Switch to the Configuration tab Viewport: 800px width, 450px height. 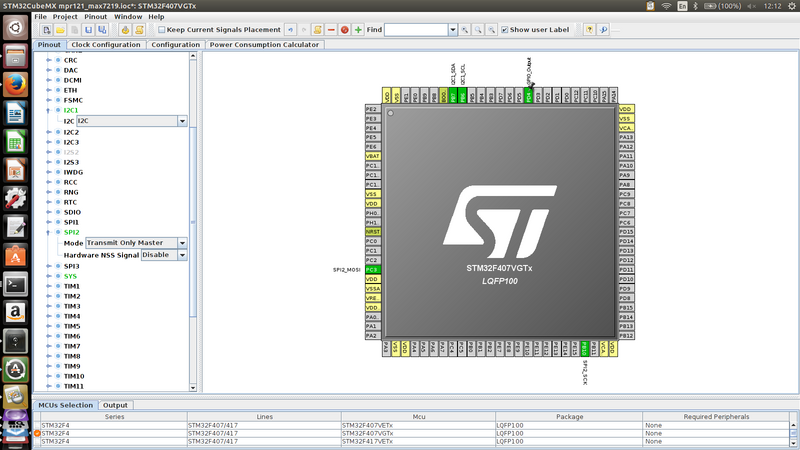(176, 45)
